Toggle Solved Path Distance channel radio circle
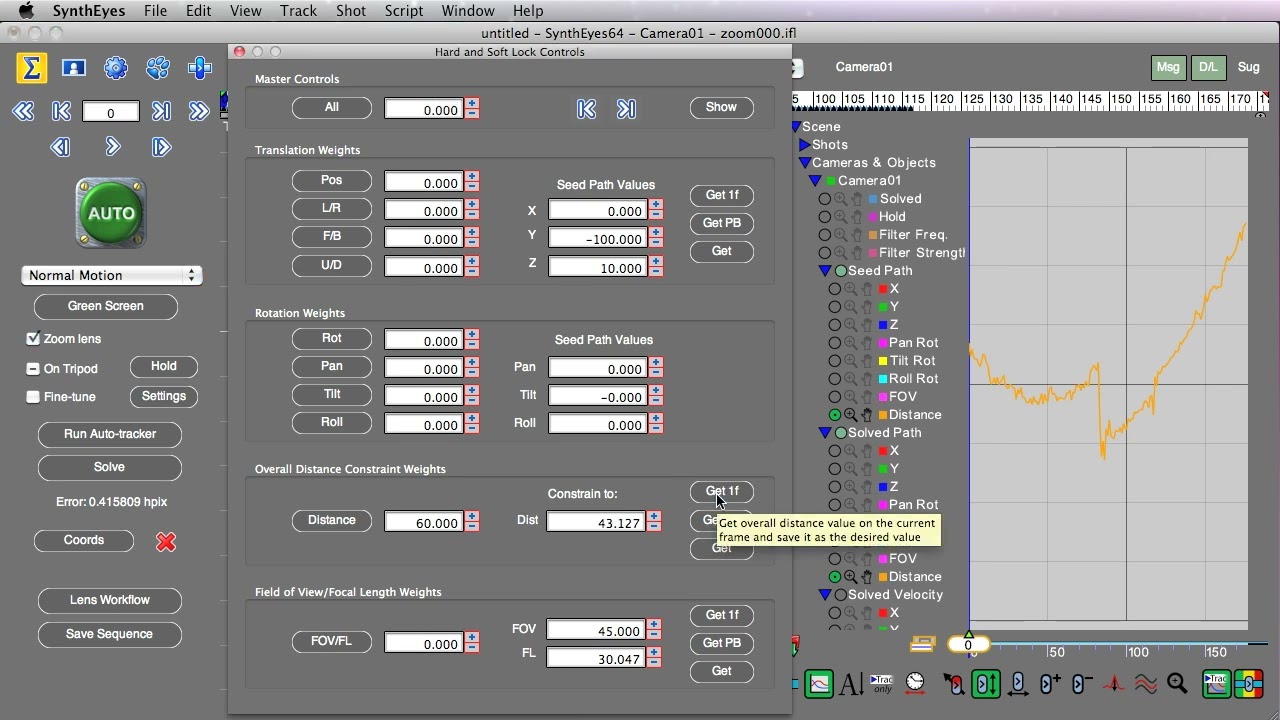1280x720 pixels. coord(835,577)
